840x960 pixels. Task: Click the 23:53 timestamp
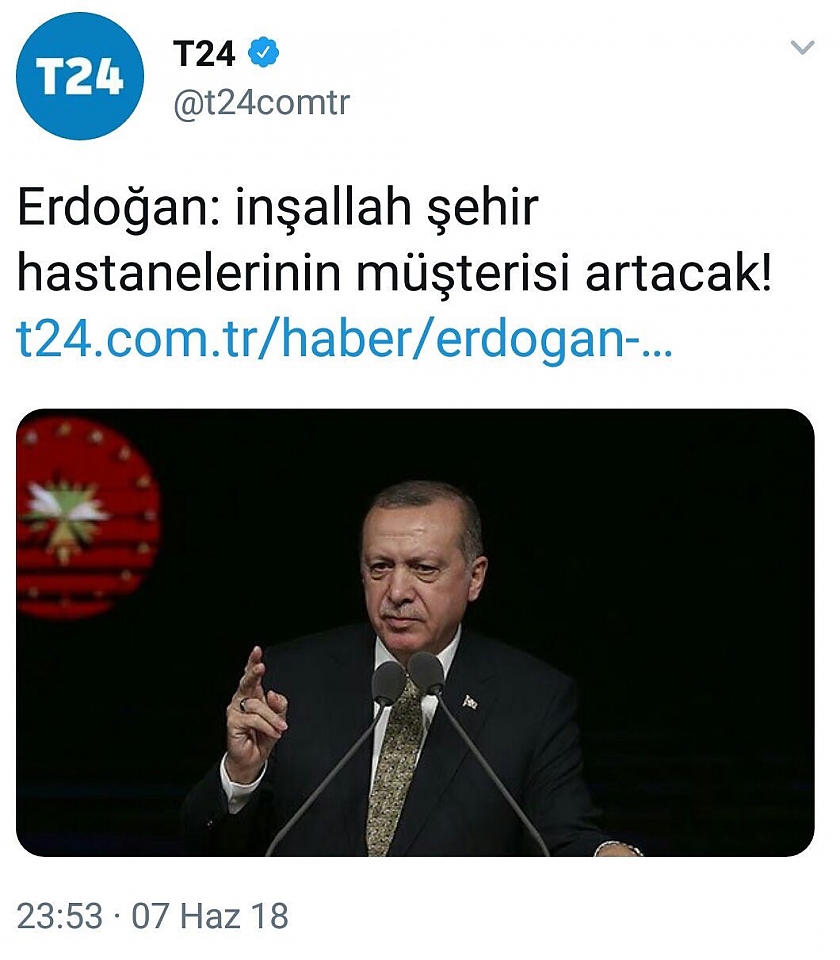tap(59, 916)
